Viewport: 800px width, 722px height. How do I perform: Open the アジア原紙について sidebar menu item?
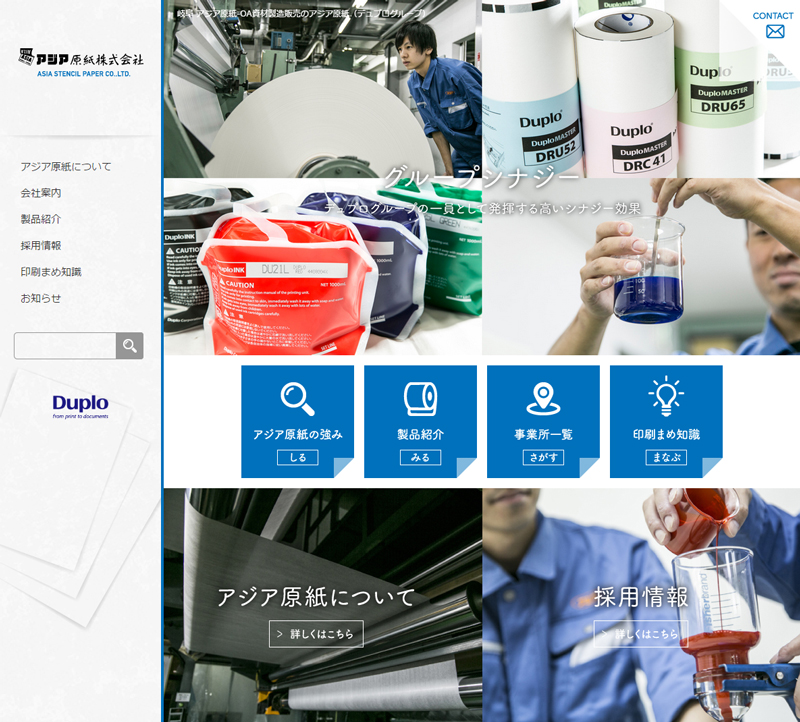coord(66,167)
